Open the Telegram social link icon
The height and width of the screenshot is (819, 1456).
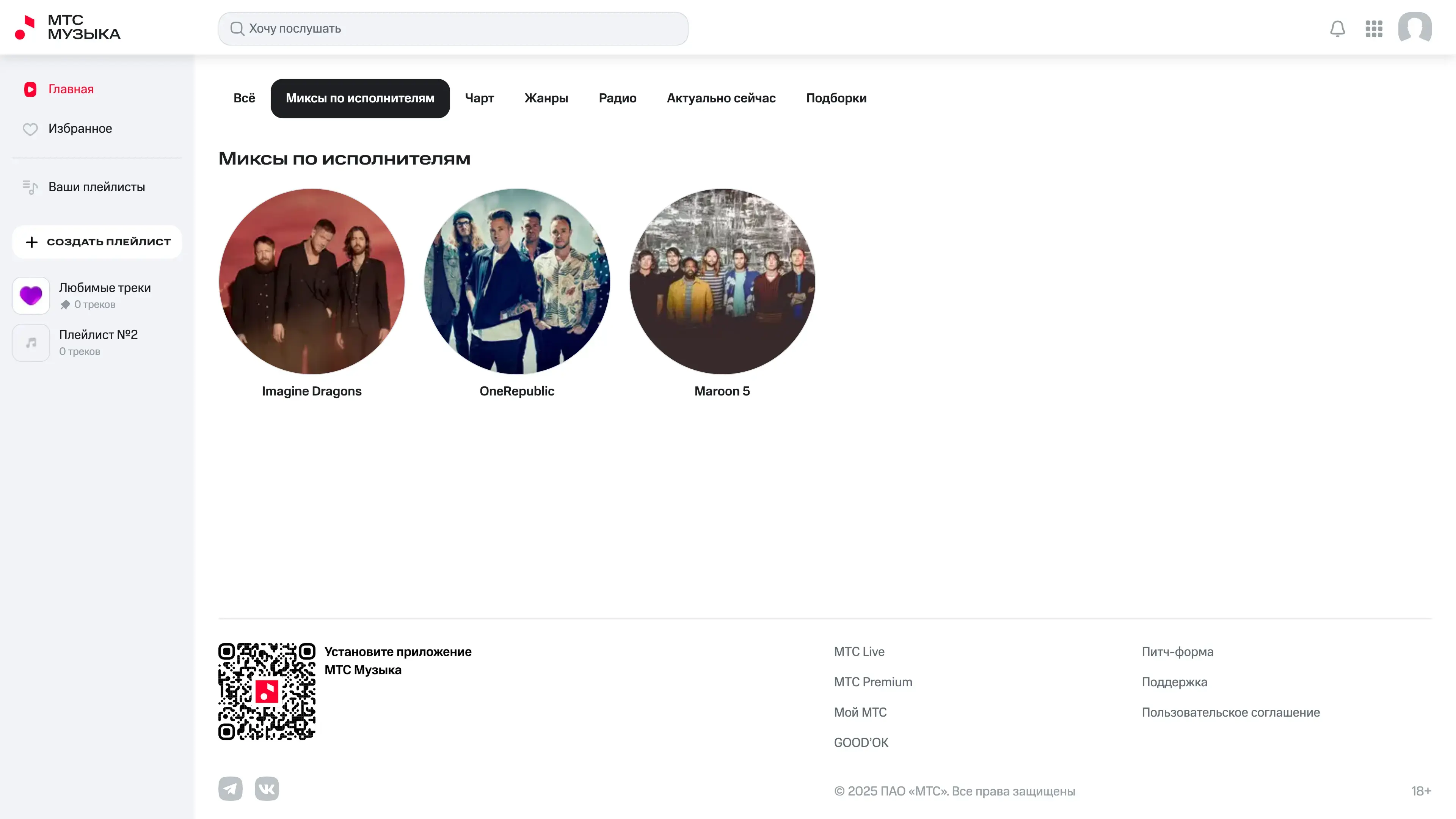(x=231, y=789)
